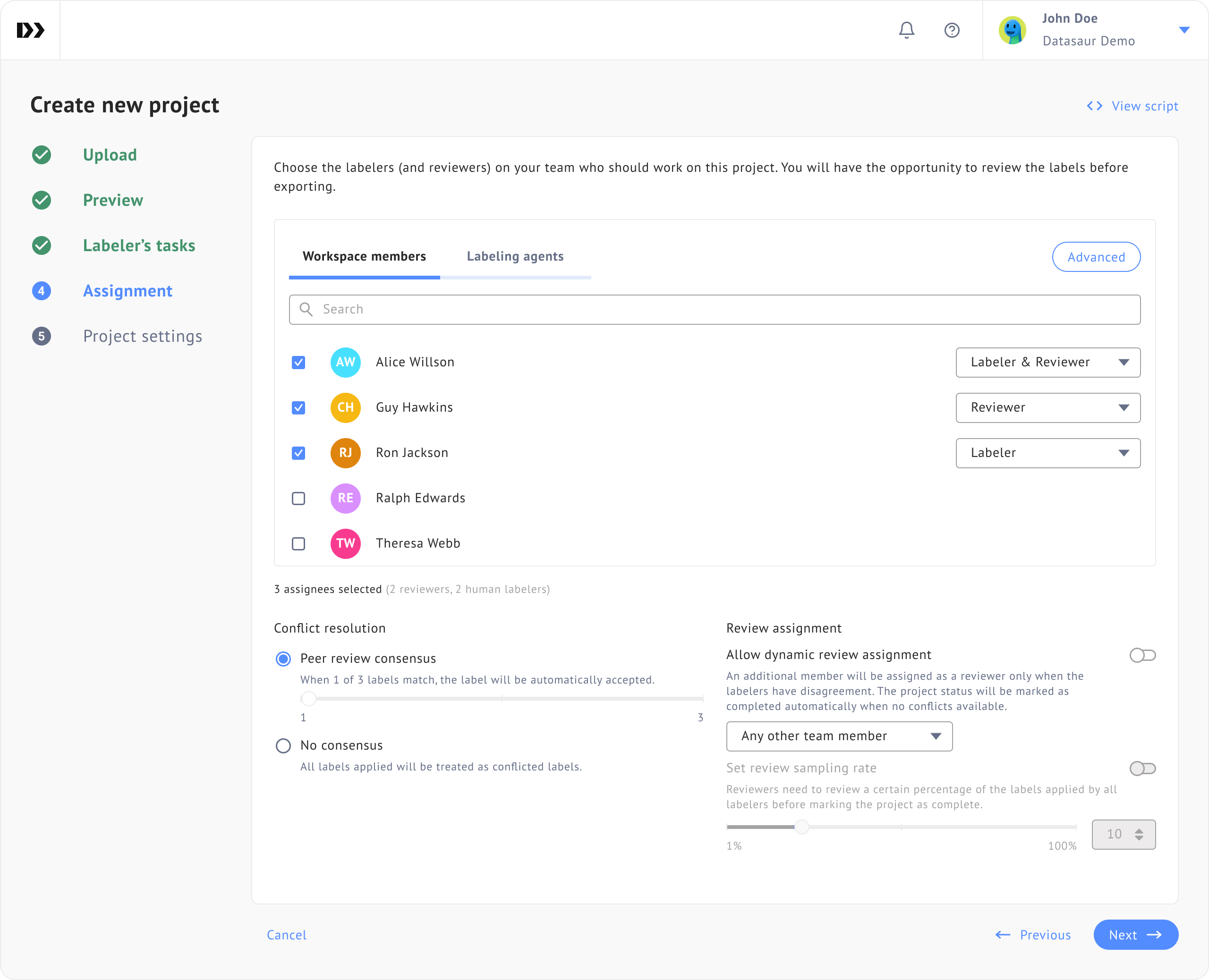Image resolution: width=1209 pixels, height=980 pixels.
Task: Expand the Any other team member dropdown
Action: tap(839, 736)
